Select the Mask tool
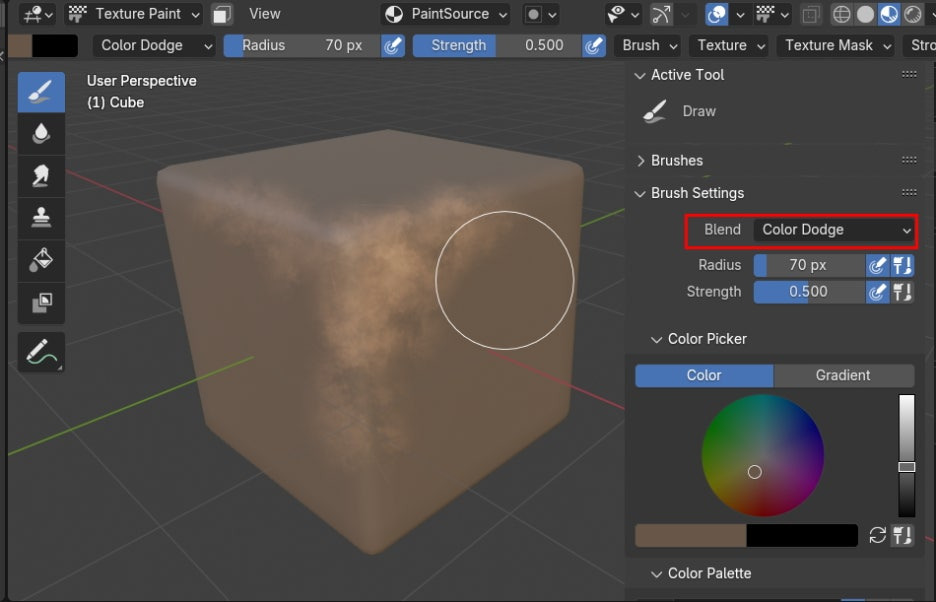The height and width of the screenshot is (602, 936). (x=41, y=303)
